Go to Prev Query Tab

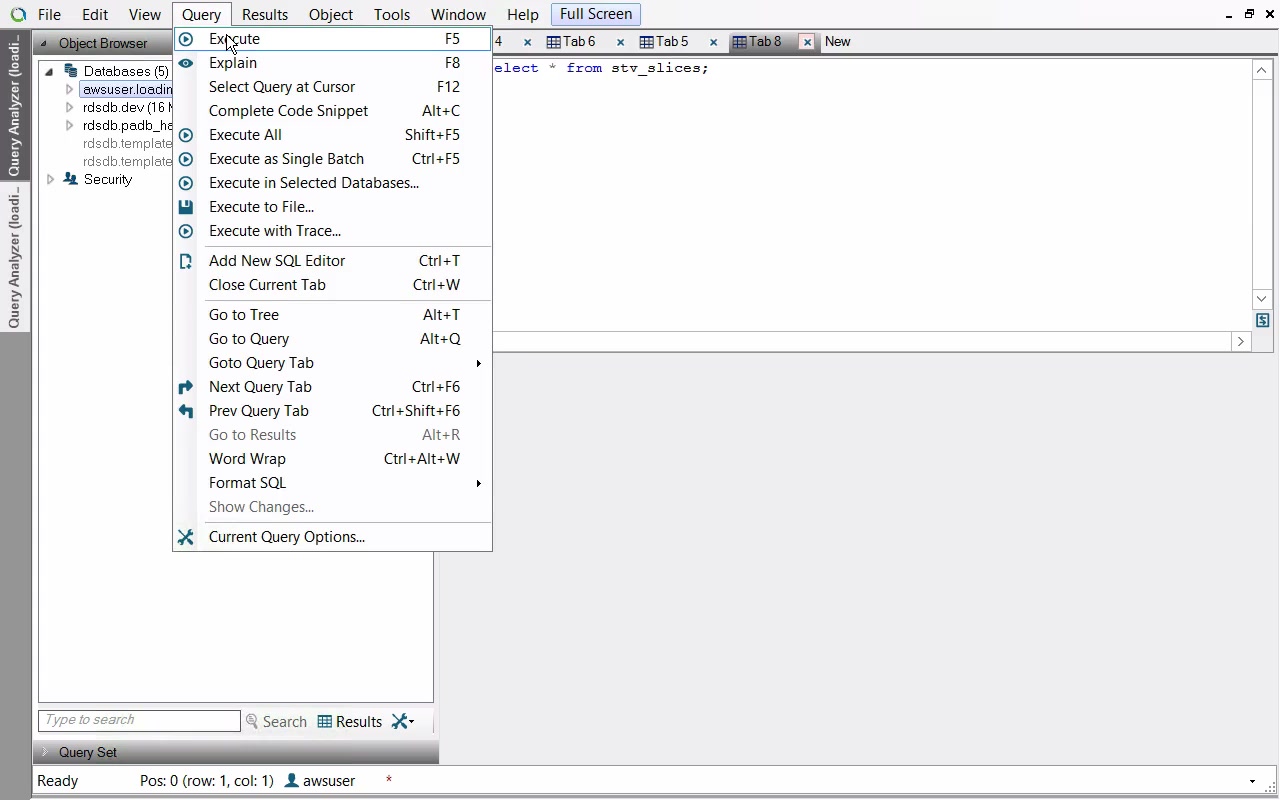[x=333, y=411]
